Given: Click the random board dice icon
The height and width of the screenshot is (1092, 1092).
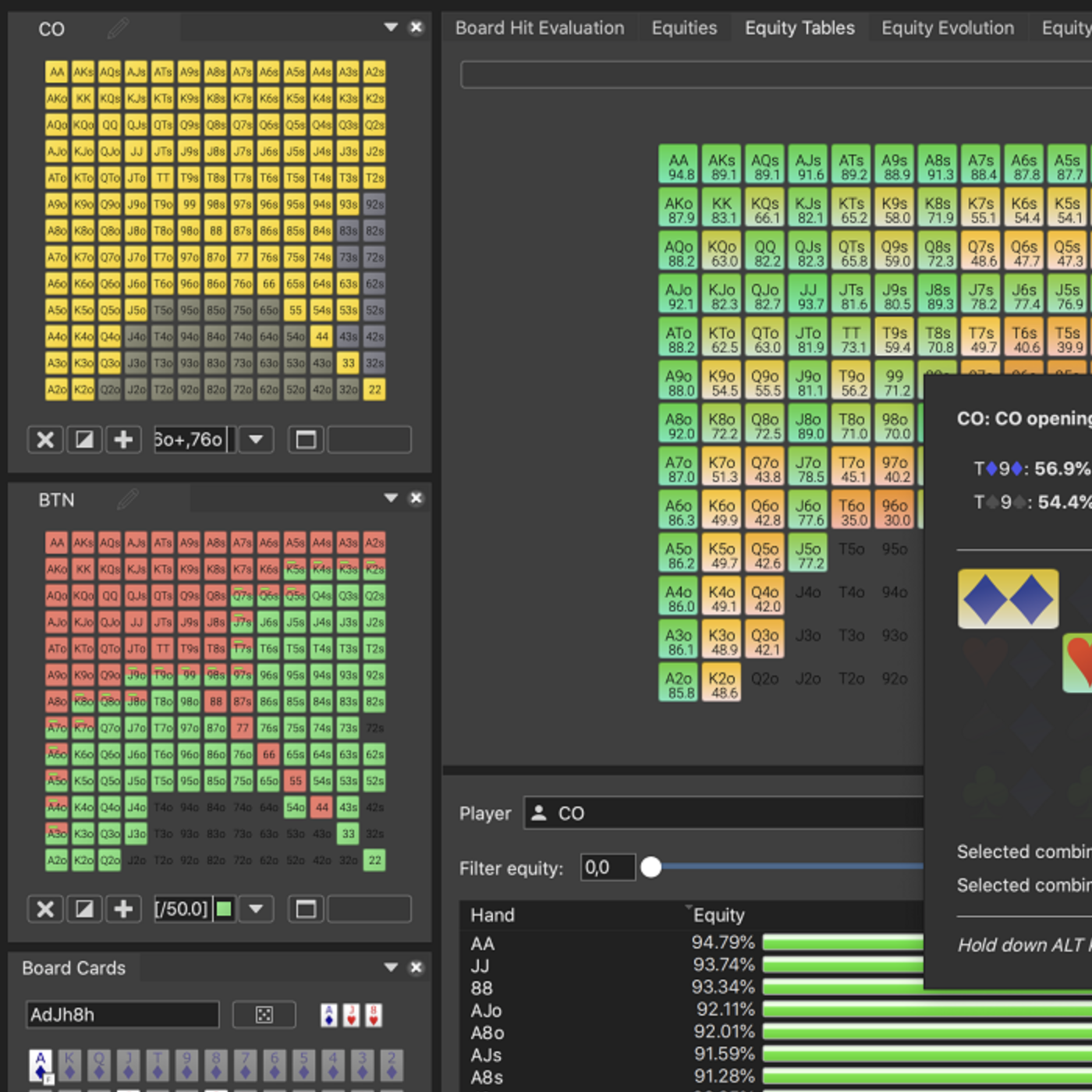Looking at the screenshot, I should point(264,1015).
